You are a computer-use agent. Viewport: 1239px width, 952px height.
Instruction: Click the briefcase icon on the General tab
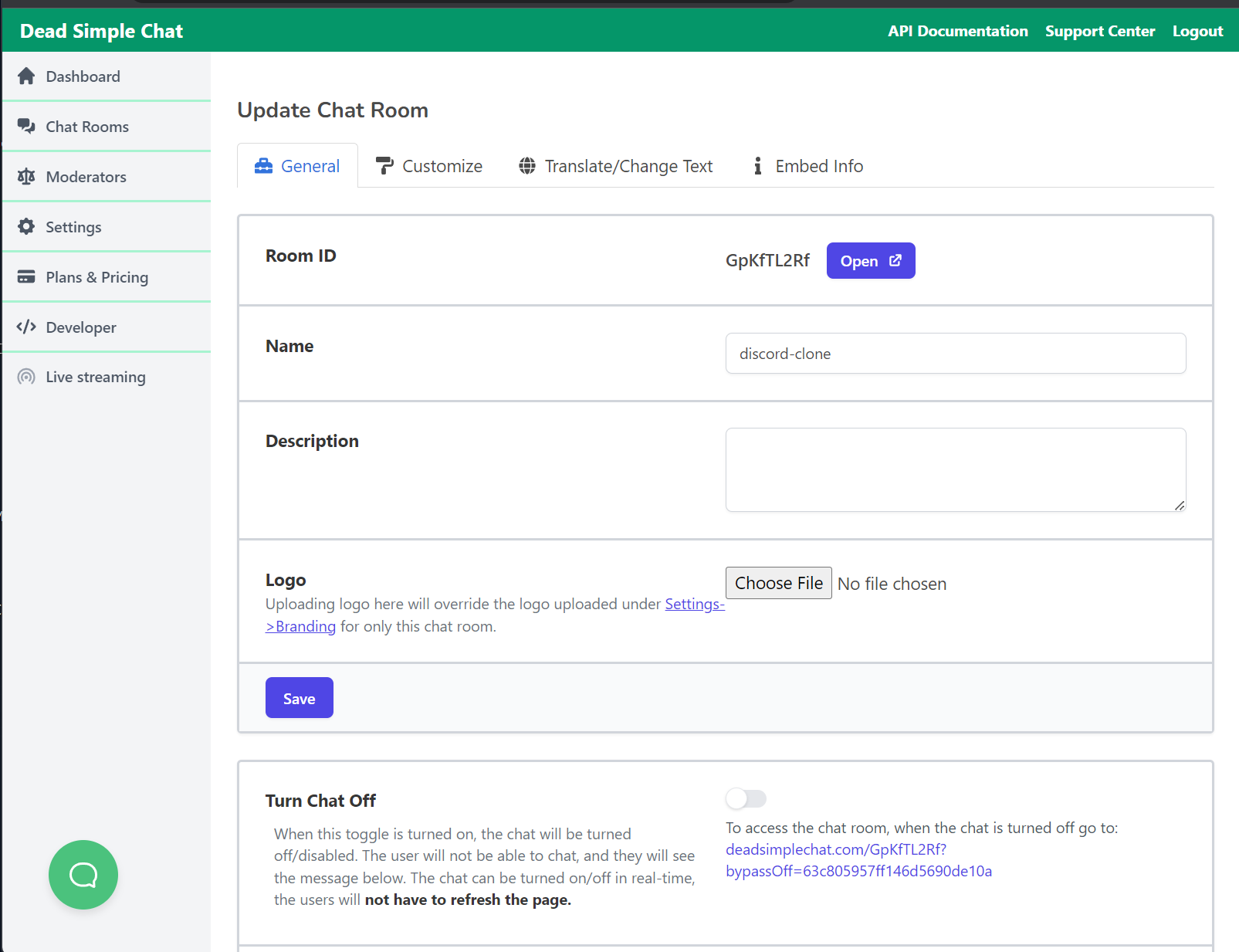(x=263, y=165)
